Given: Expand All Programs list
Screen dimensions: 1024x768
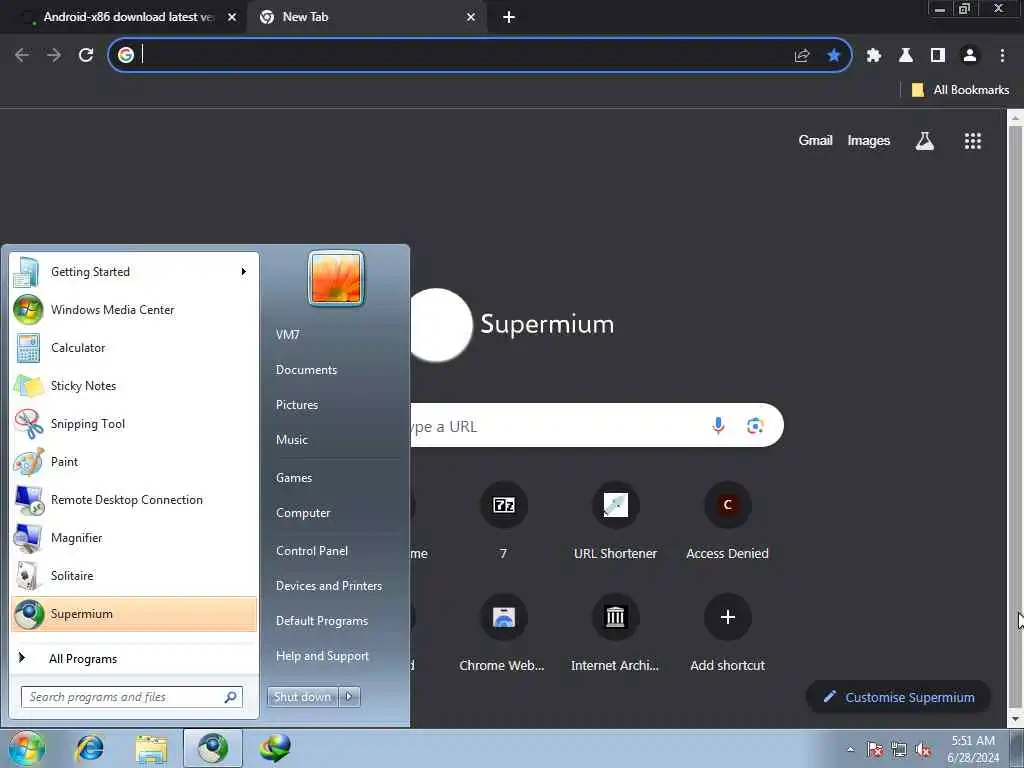Looking at the screenshot, I should [134, 658].
